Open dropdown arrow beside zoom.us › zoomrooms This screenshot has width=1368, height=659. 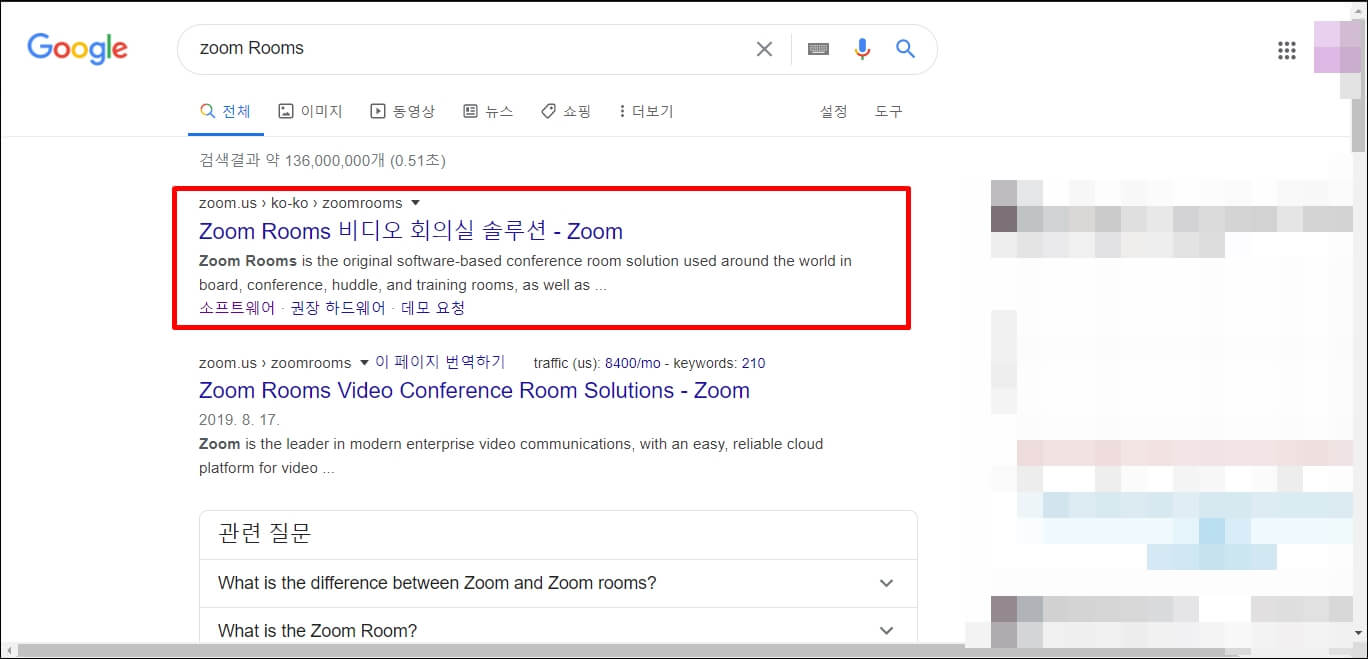click(365, 362)
